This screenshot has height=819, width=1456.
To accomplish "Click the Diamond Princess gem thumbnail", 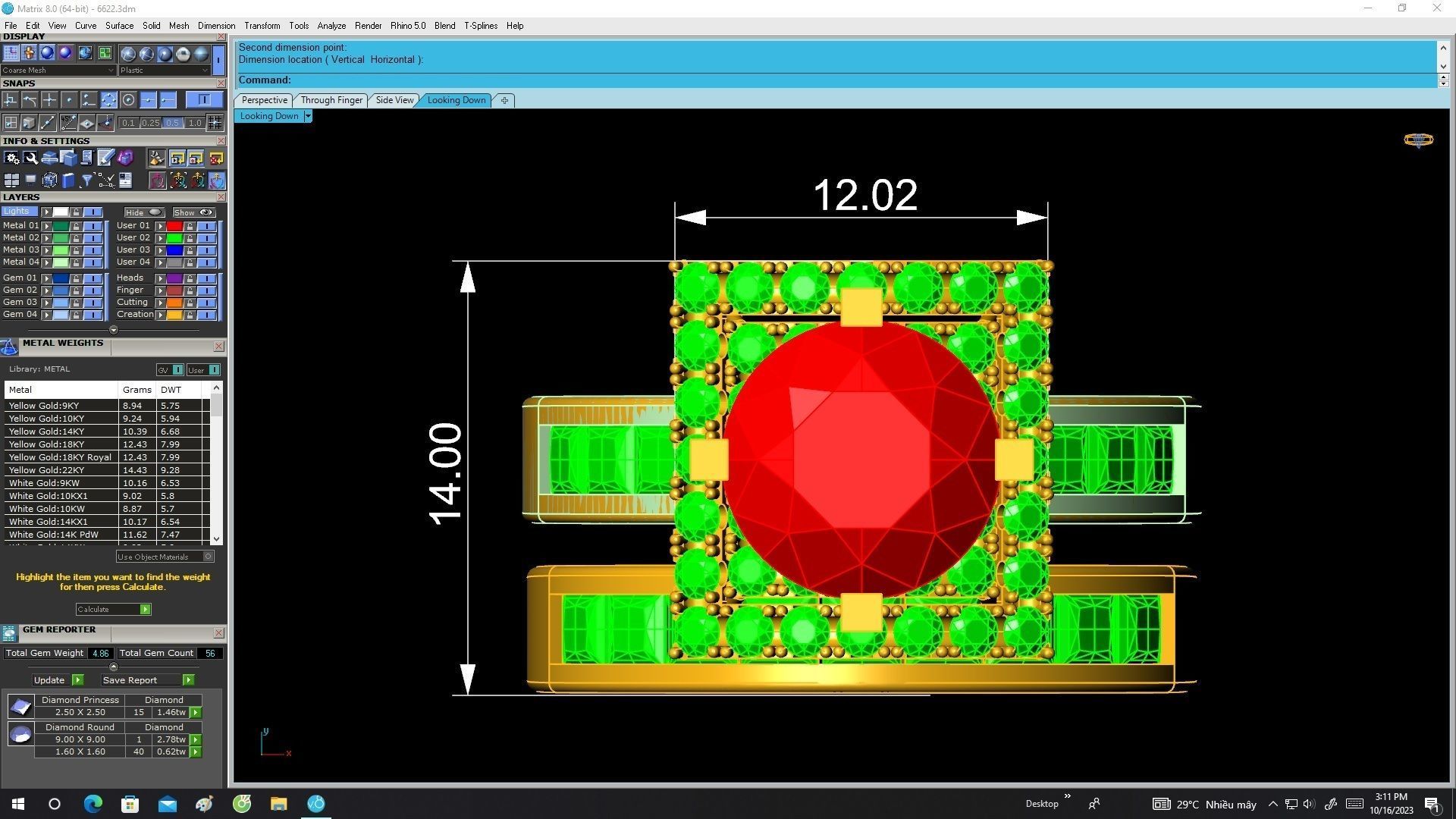I will point(20,707).
